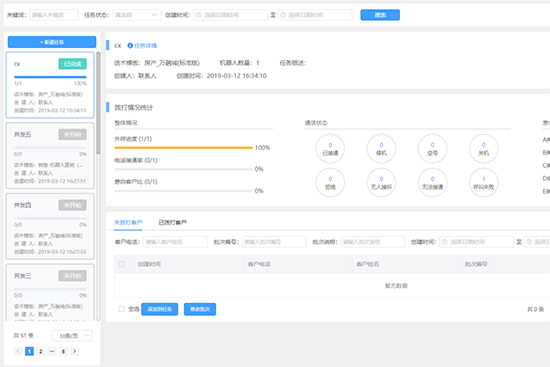Screen dimensions: 550x367
Task: Click the 搜索 button
Action: (x=380, y=15)
